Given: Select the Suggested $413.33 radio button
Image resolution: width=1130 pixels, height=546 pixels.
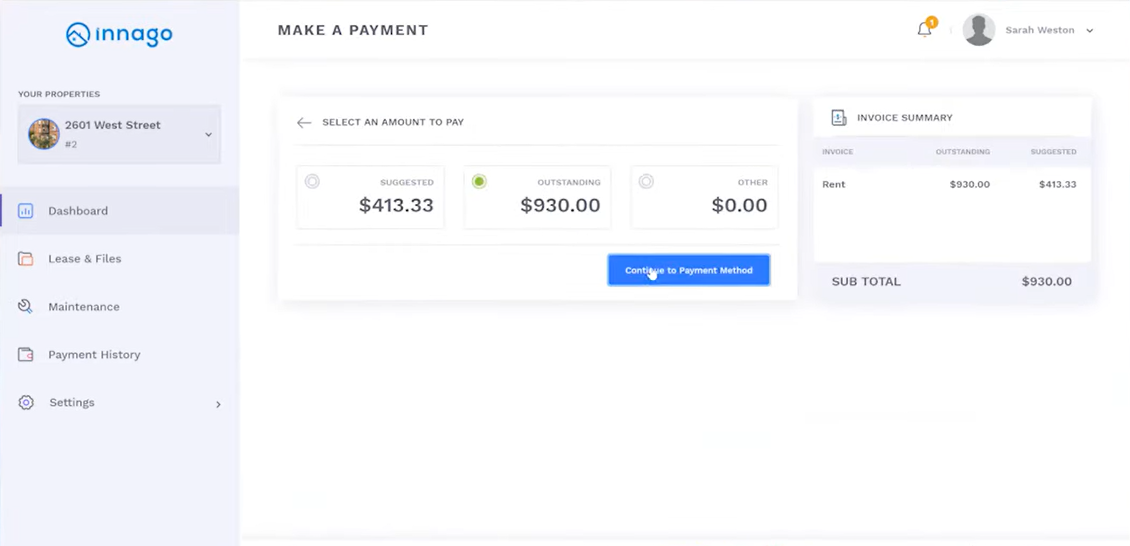Looking at the screenshot, I should click(x=312, y=182).
